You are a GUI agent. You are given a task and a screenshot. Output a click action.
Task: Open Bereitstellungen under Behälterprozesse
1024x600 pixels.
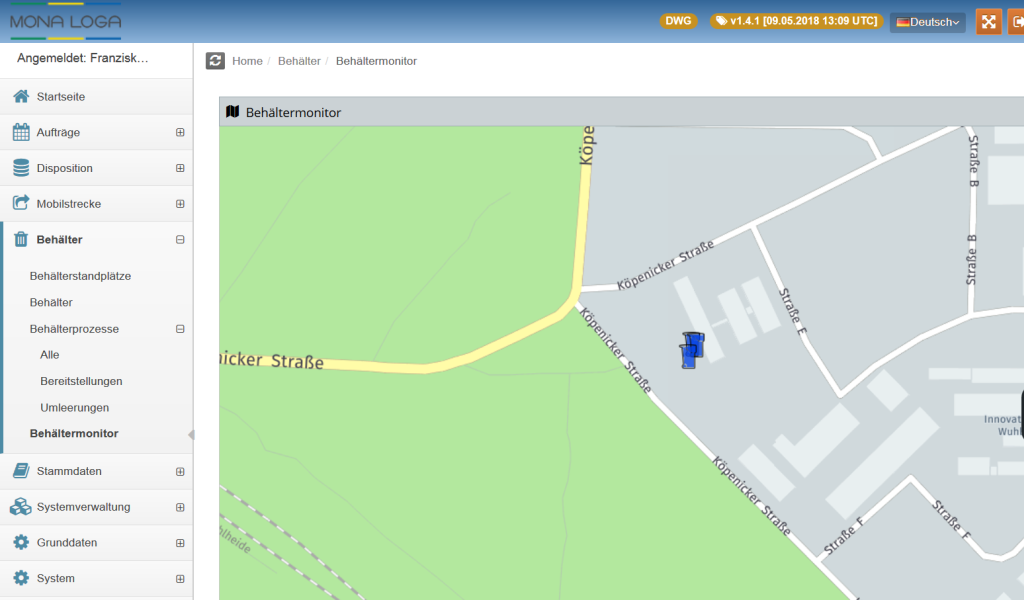pyautogui.click(x=81, y=381)
